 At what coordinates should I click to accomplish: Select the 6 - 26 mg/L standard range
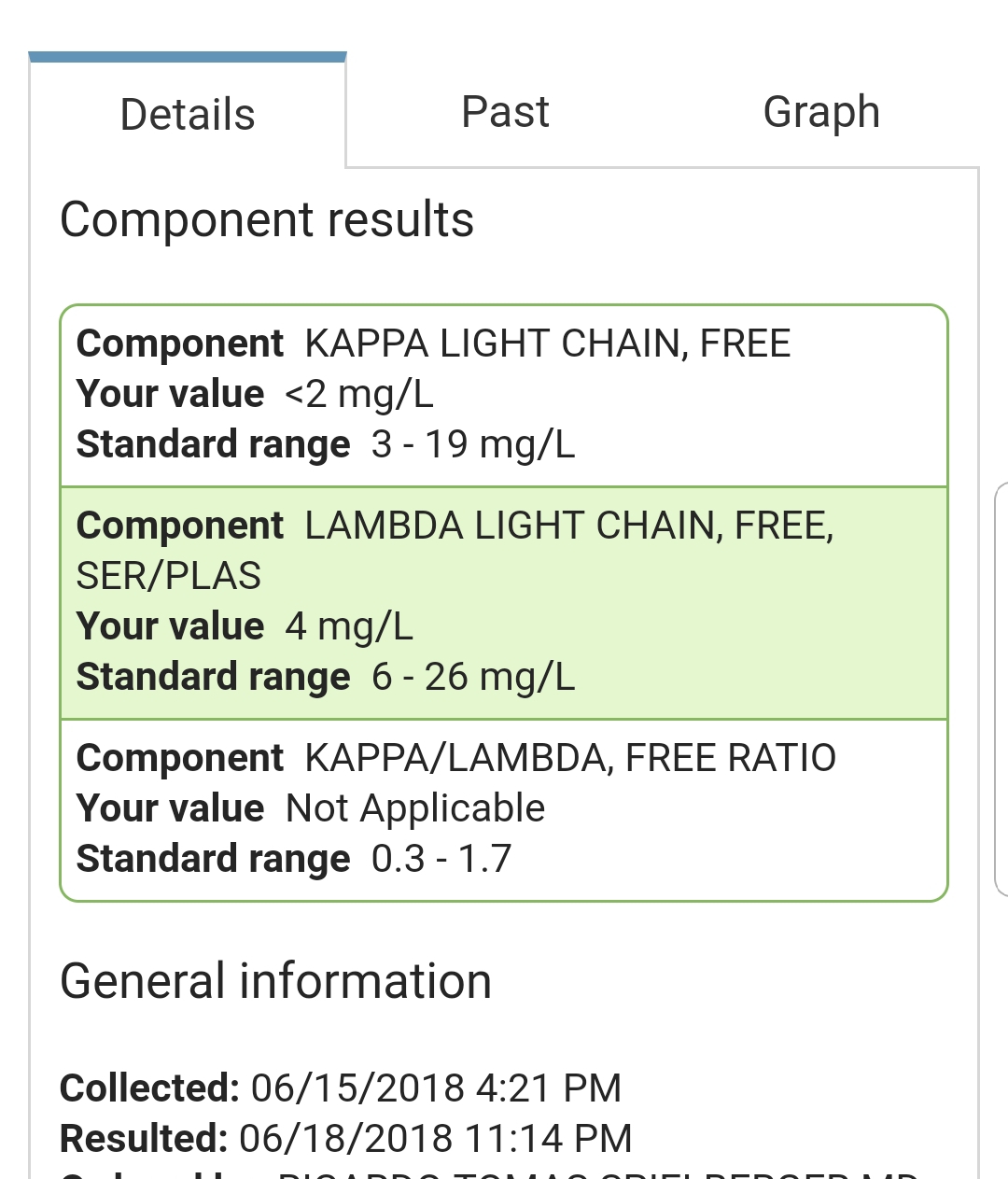(472, 677)
